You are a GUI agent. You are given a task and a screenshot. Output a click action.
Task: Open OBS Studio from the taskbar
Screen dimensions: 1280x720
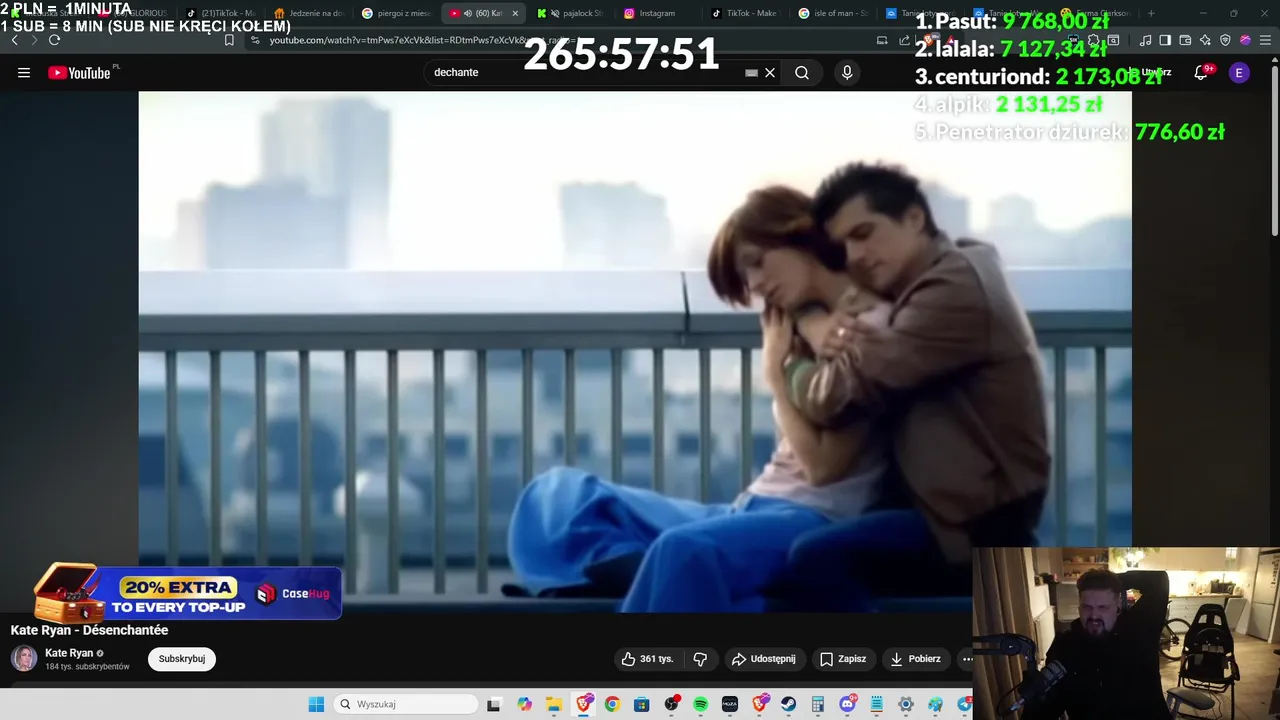pyautogui.click(x=671, y=704)
